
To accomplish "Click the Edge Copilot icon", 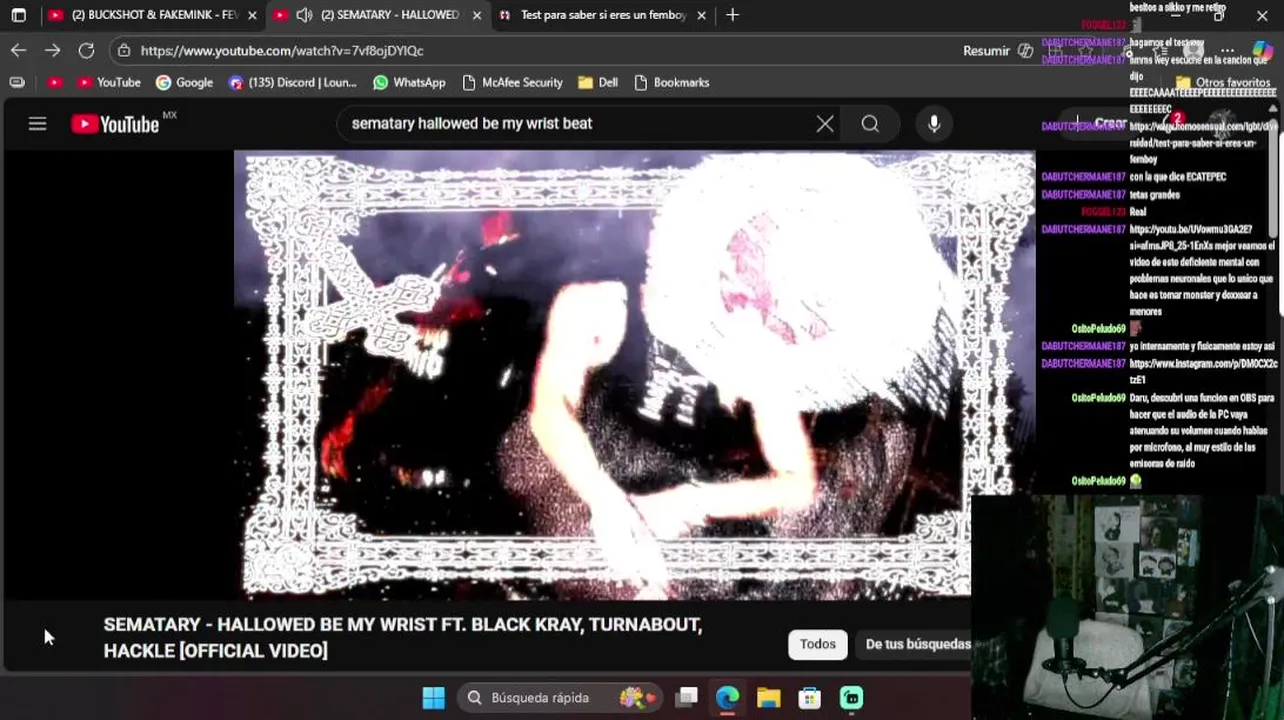I will click(1263, 50).
